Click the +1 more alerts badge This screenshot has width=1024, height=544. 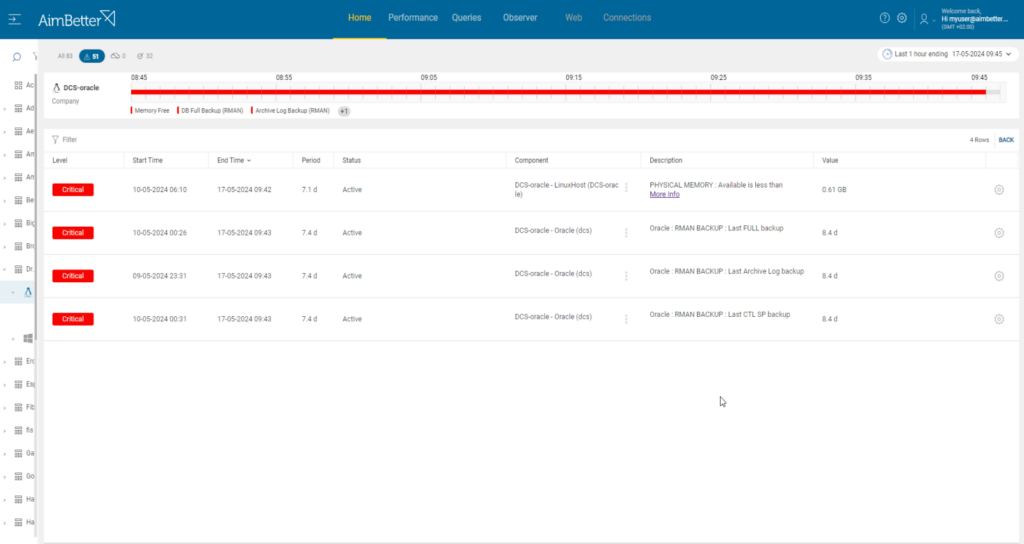[x=344, y=112]
